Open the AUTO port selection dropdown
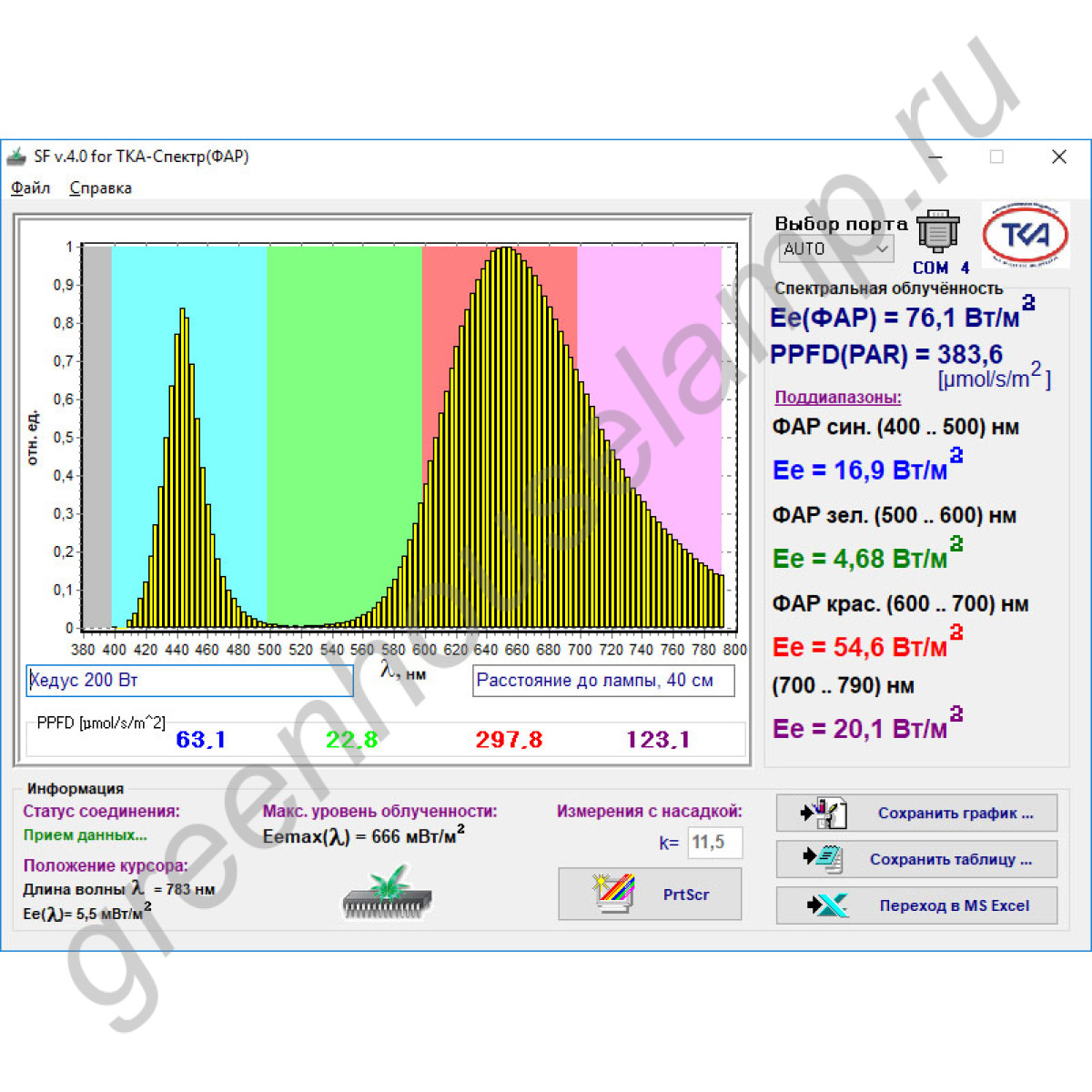Image resolution: width=1092 pixels, height=1092 pixels. (x=836, y=248)
